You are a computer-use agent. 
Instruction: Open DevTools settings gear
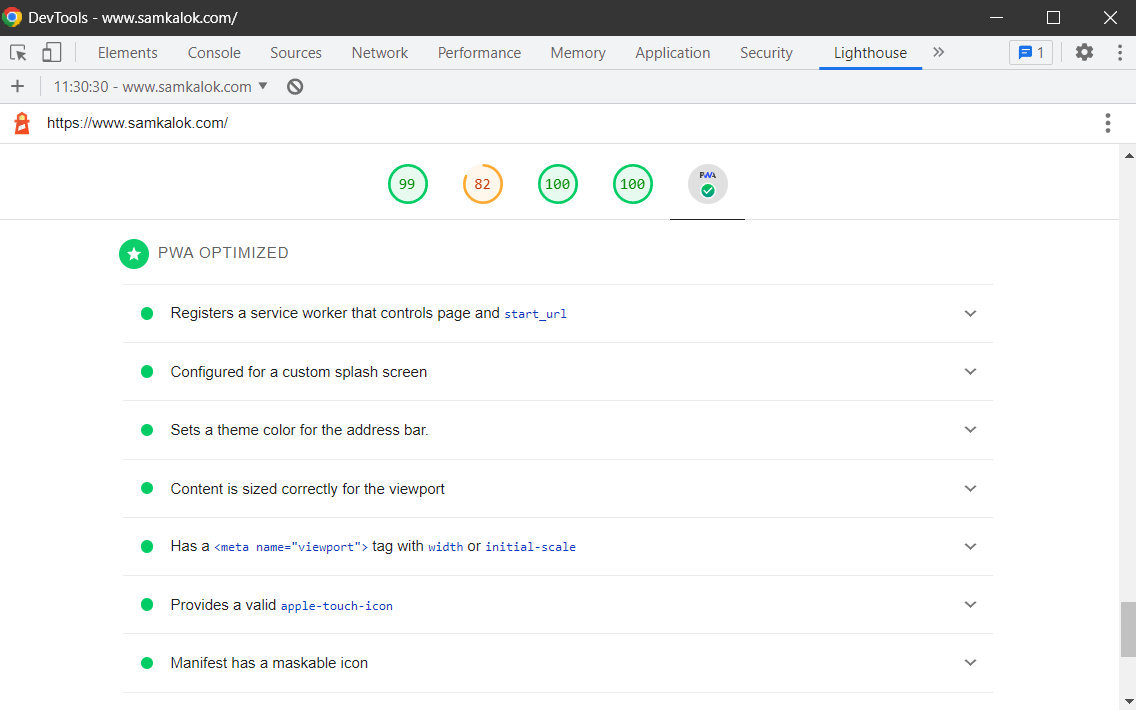(x=1084, y=52)
